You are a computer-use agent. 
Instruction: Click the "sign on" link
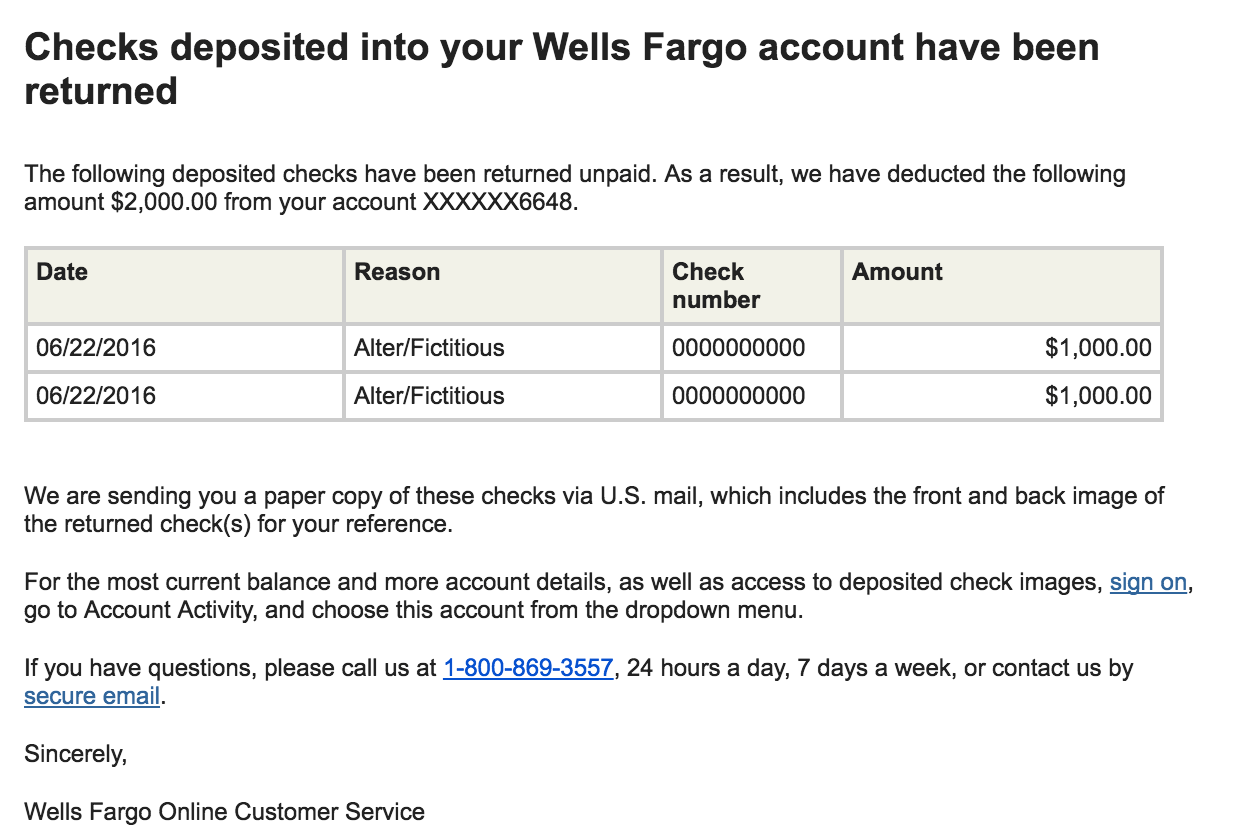(x=1148, y=582)
